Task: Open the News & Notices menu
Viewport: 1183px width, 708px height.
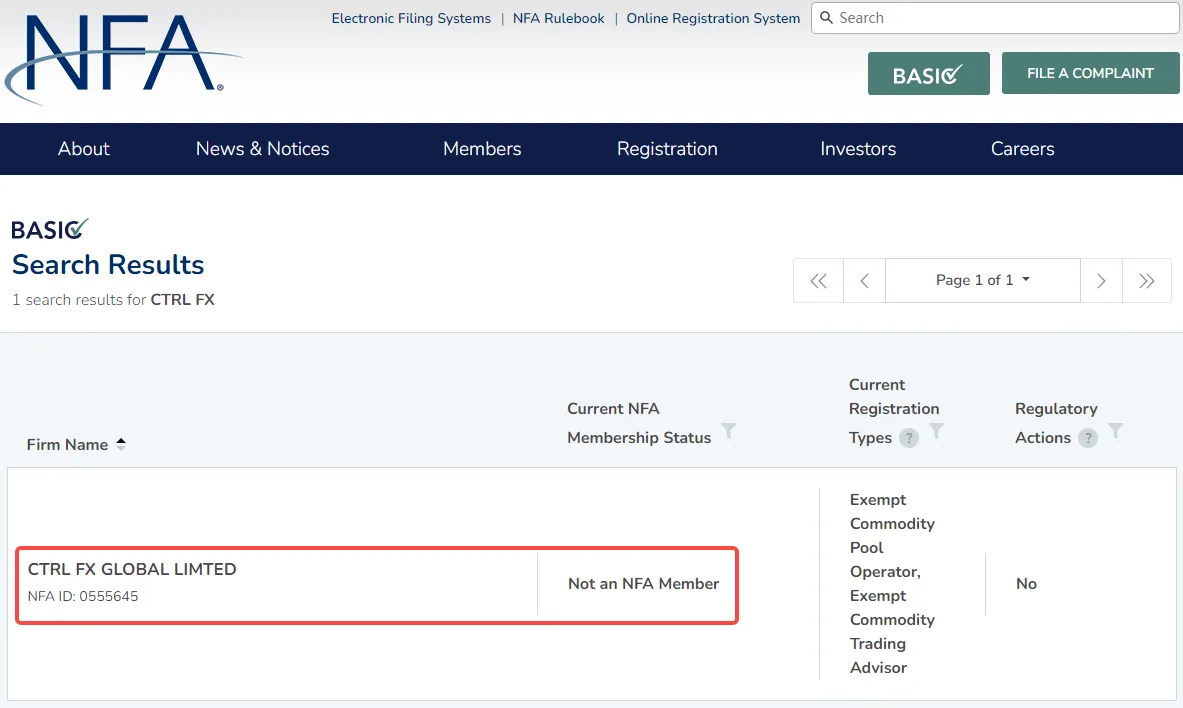Action: (263, 149)
